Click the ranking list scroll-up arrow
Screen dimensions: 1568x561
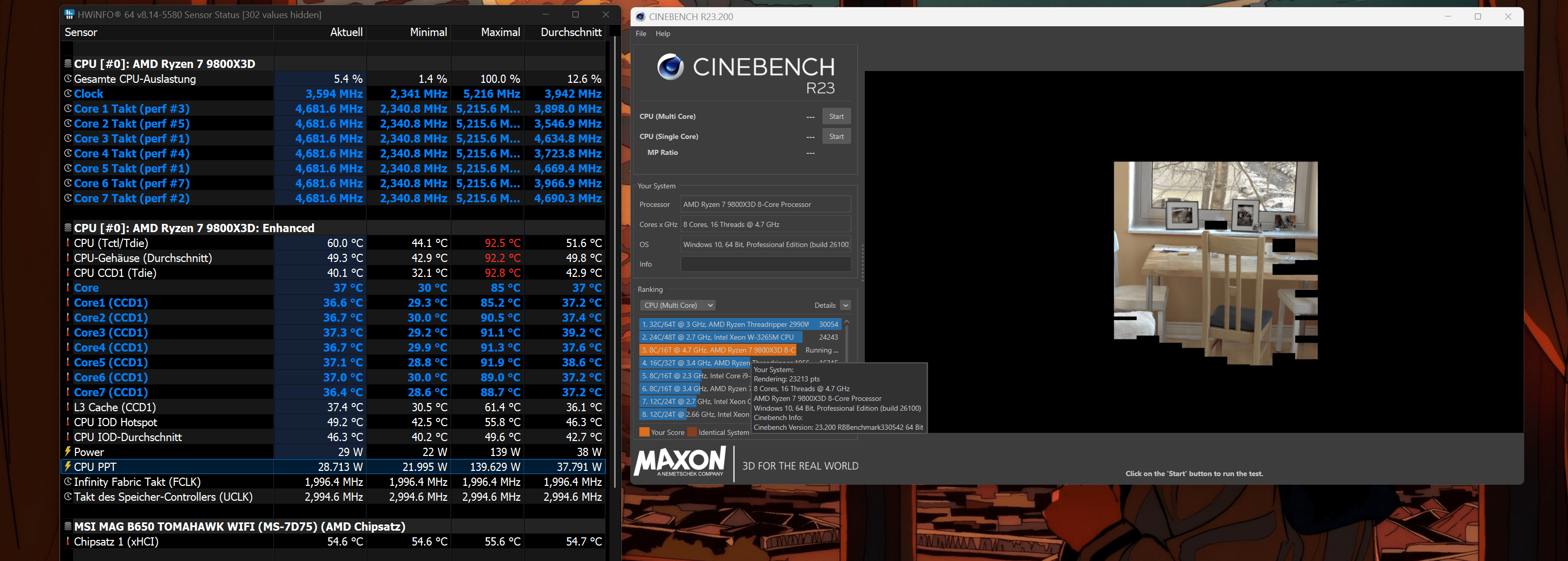846,322
